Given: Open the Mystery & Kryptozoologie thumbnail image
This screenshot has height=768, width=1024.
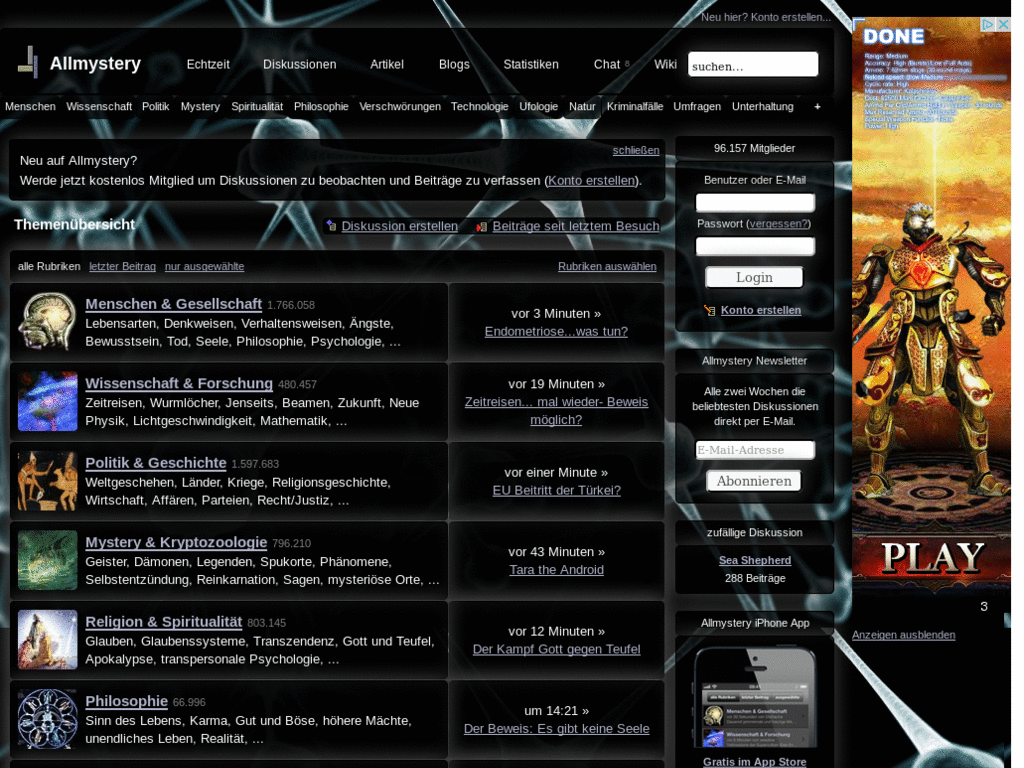Looking at the screenshot, I should (x=47, y=560).
